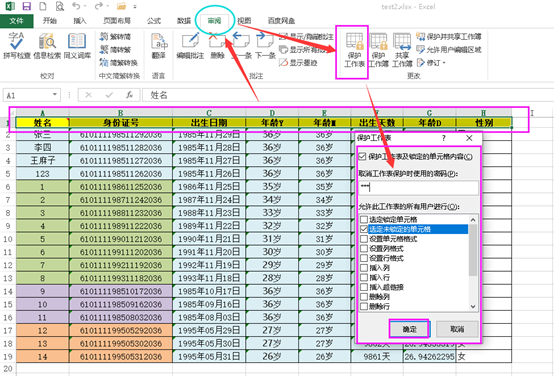
Task: Click the Open folder icon in quick access toolbar
Action: (121, 6)
